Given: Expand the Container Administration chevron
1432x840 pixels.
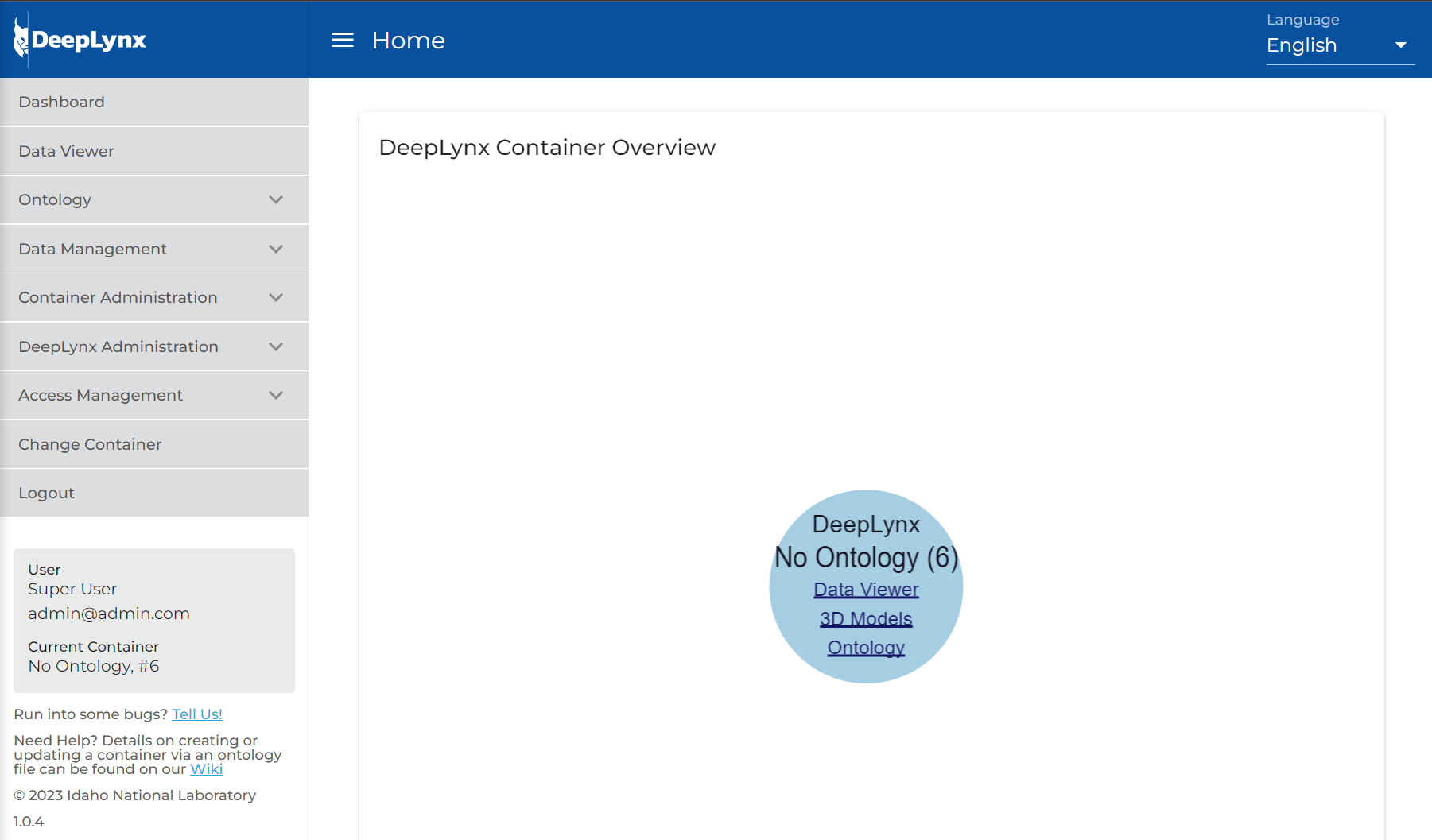Looking at the screenshot, I should (276, 297).
